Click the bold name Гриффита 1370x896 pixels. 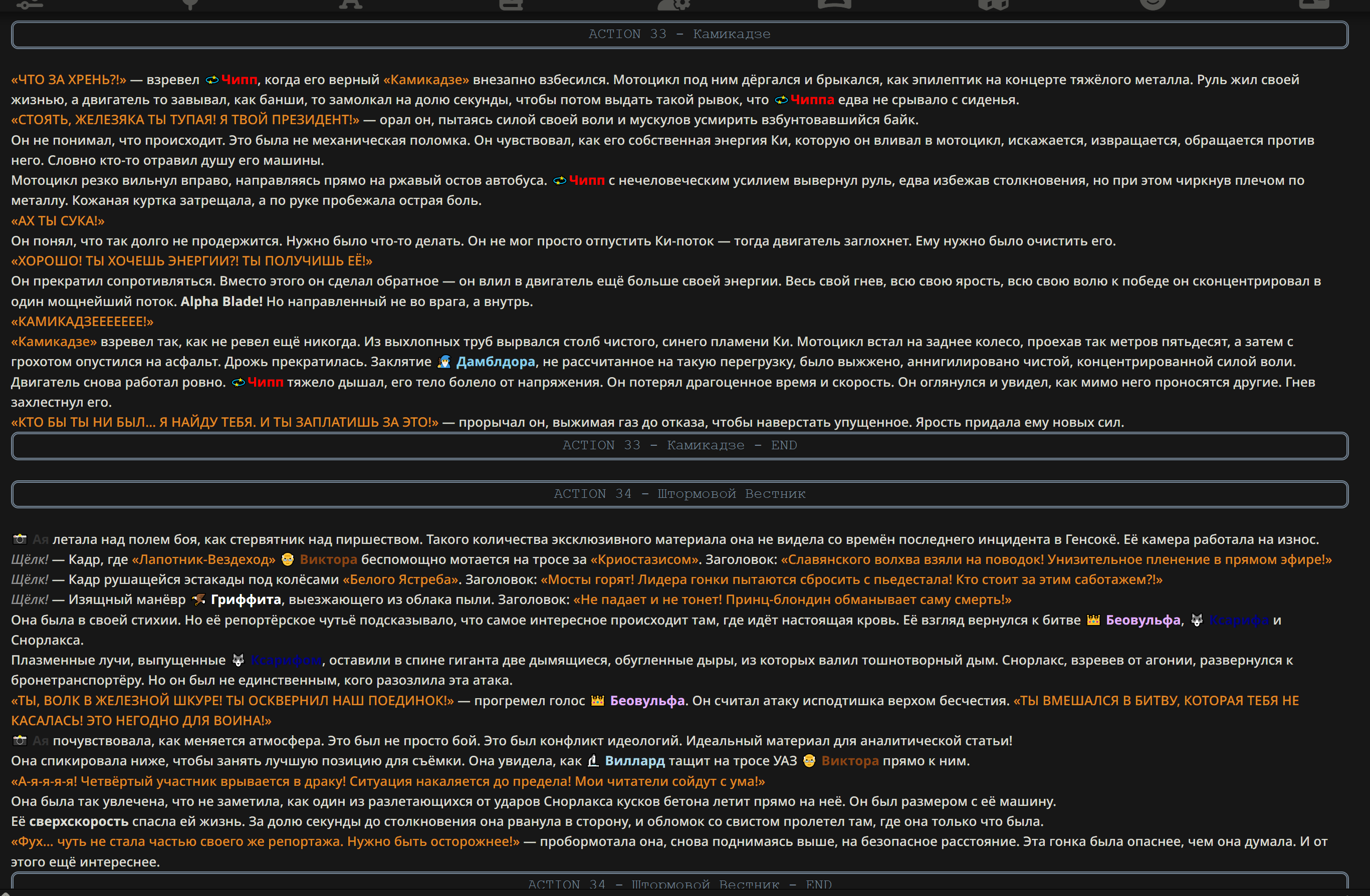246,600
